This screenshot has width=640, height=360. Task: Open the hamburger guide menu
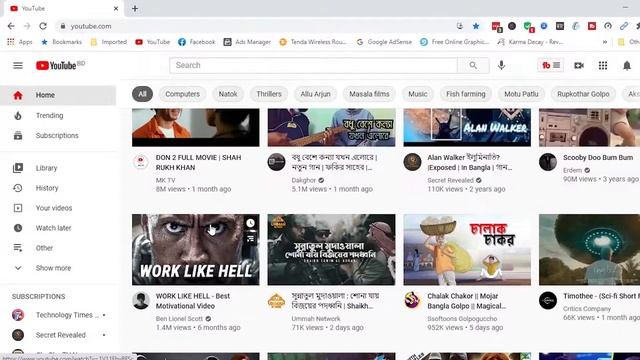tap(18, 65)
